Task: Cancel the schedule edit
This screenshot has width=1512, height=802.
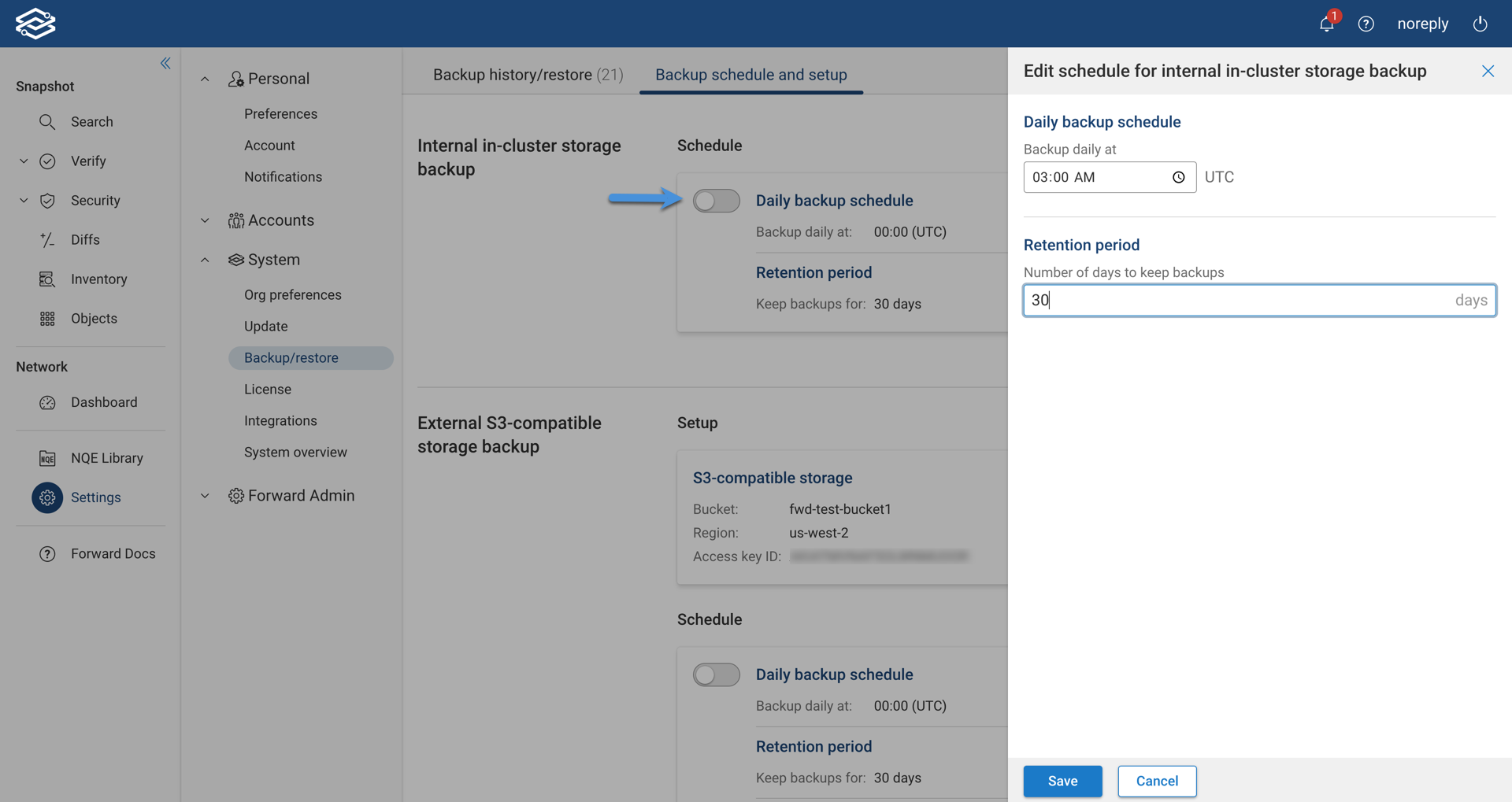Action: click(x=1156, y=781)
